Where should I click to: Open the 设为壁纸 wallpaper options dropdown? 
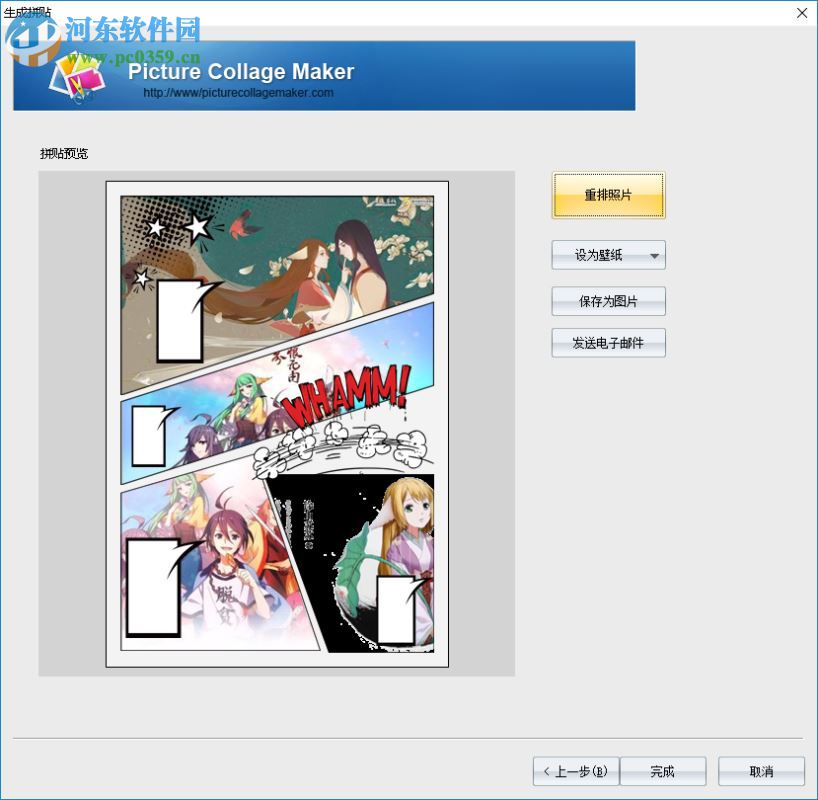[600, 255]
